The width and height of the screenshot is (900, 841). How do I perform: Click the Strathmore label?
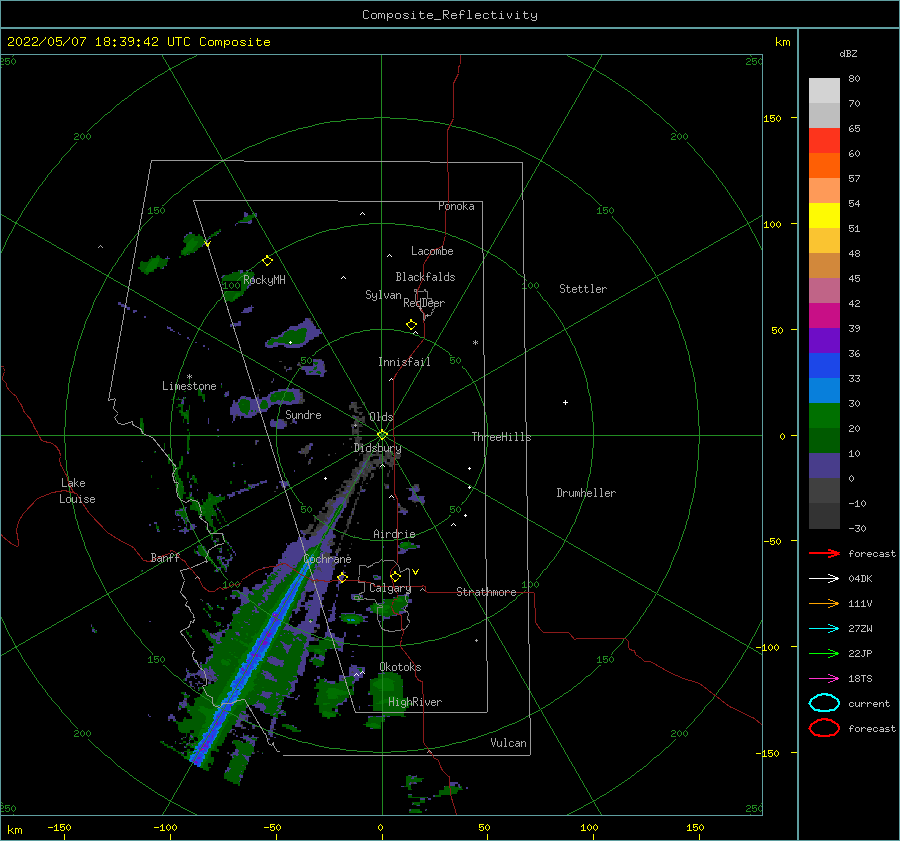point(486,592)
